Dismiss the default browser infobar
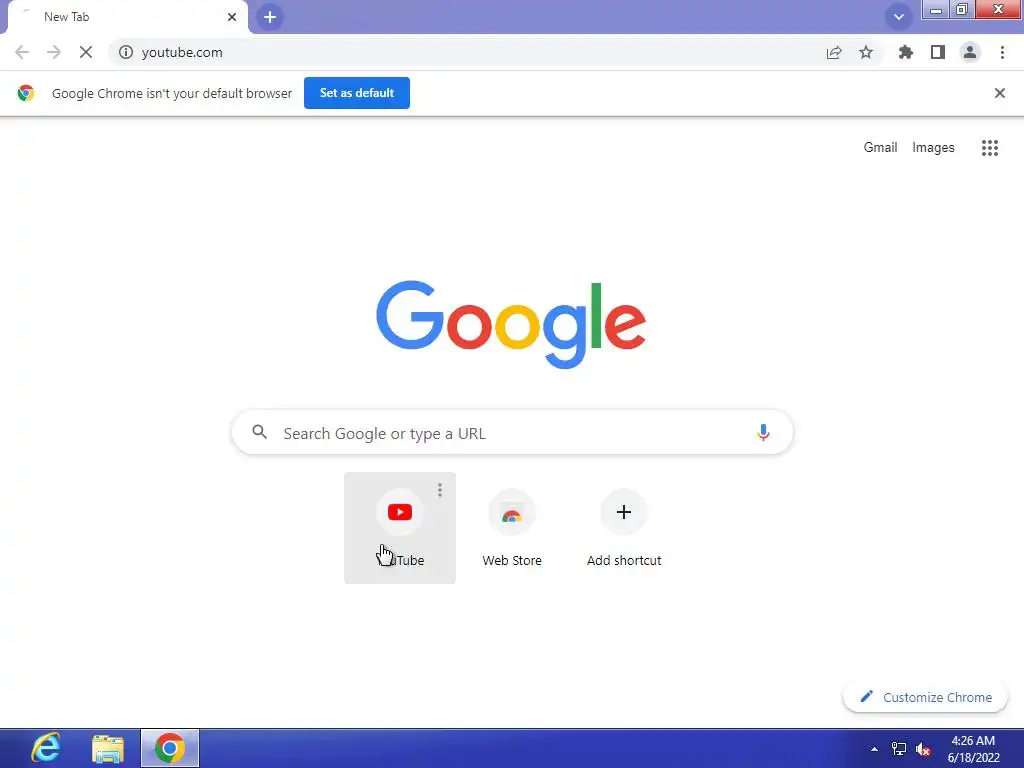1024x768 pixels. pyautogui.click(x=999, y=93)
